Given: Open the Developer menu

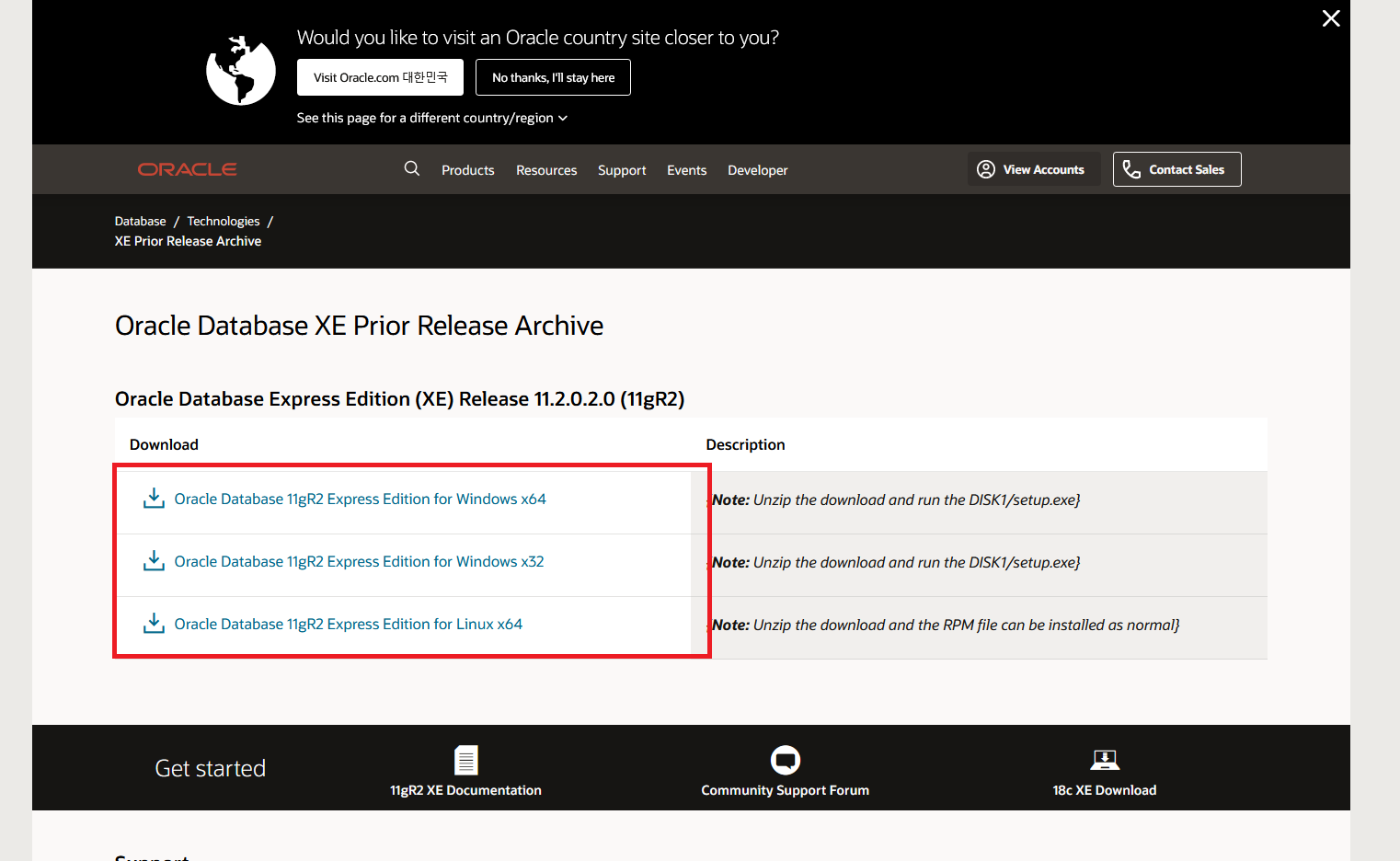Looking at the screenshot, I should click(757, 170).
